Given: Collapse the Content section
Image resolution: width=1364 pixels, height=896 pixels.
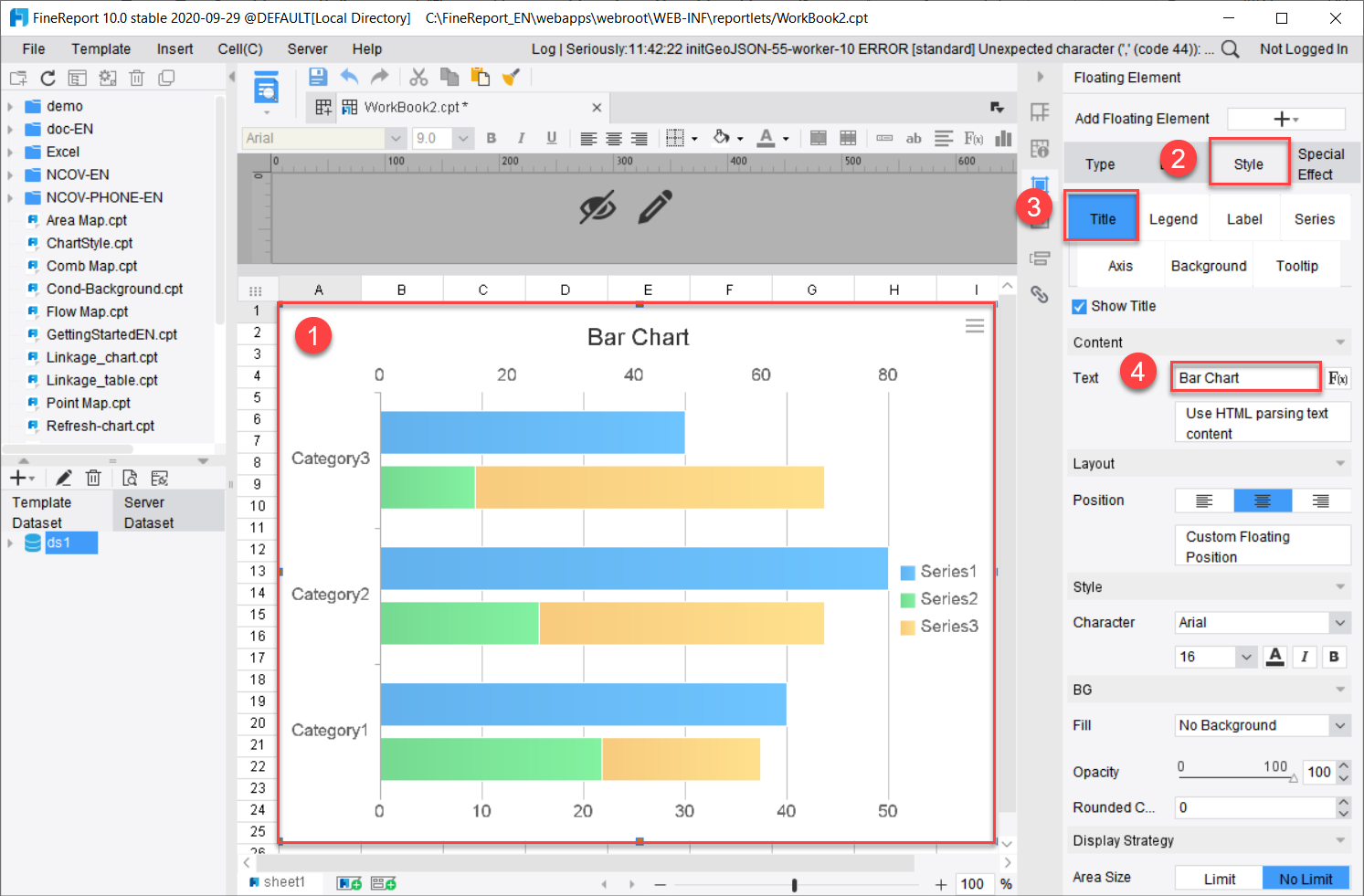Looking at the screenshot, I should point(1341,342).
